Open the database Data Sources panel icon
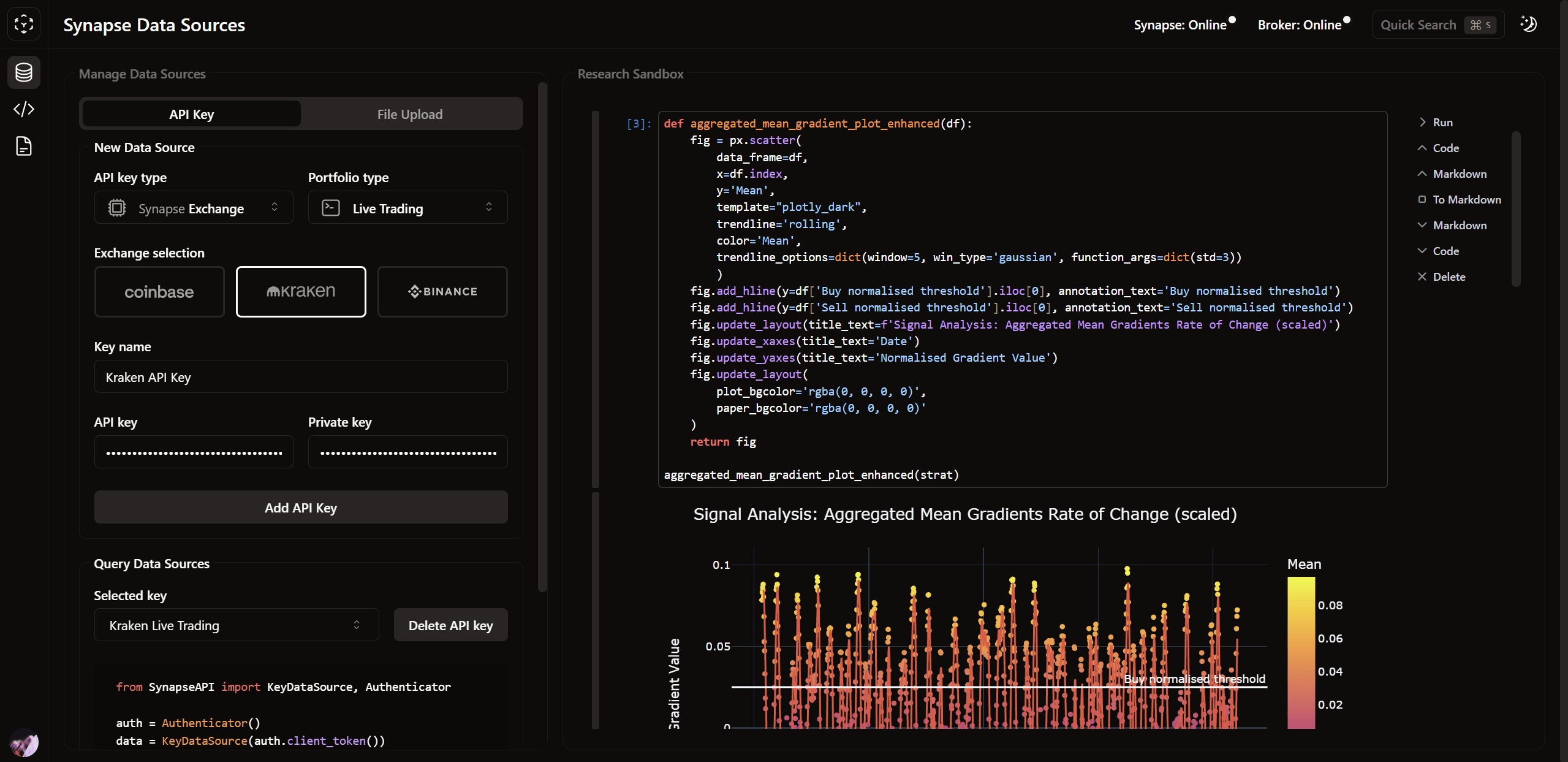 pos(23,72)
